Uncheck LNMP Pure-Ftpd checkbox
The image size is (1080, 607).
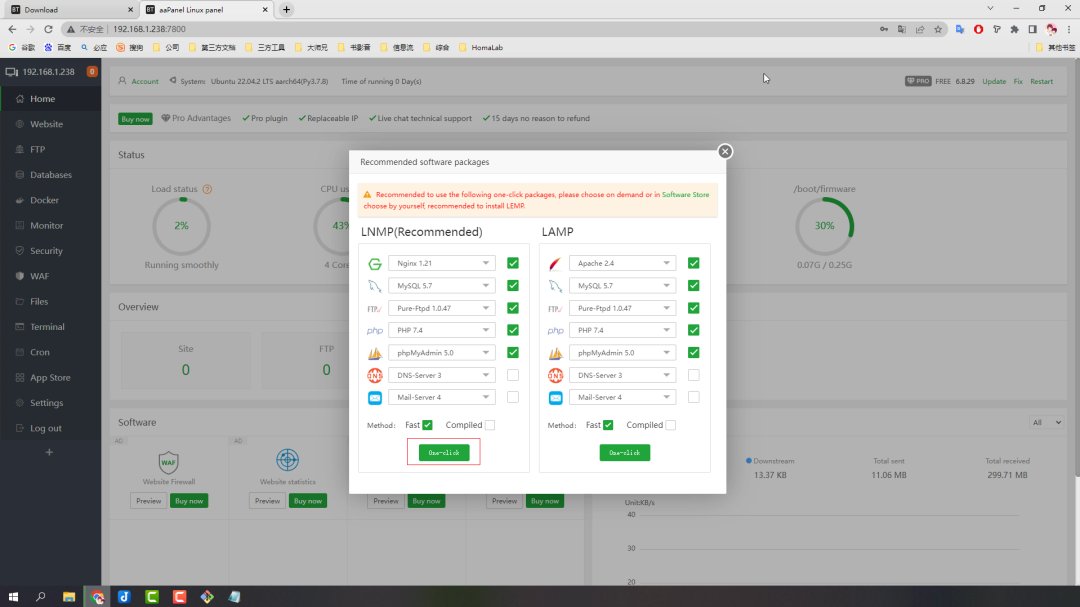pos(512,308)
